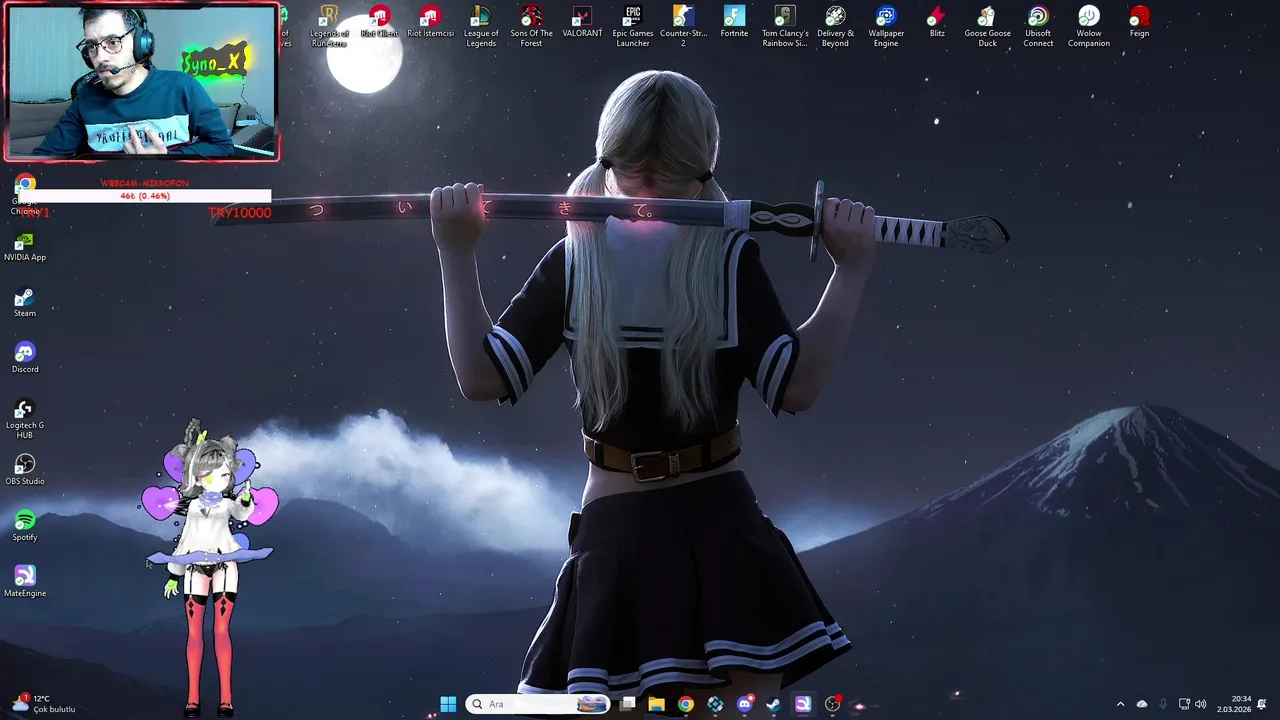The image size is (1280, 720).
Task: Open the Discord desktop icon
Action: pos(25,358)
